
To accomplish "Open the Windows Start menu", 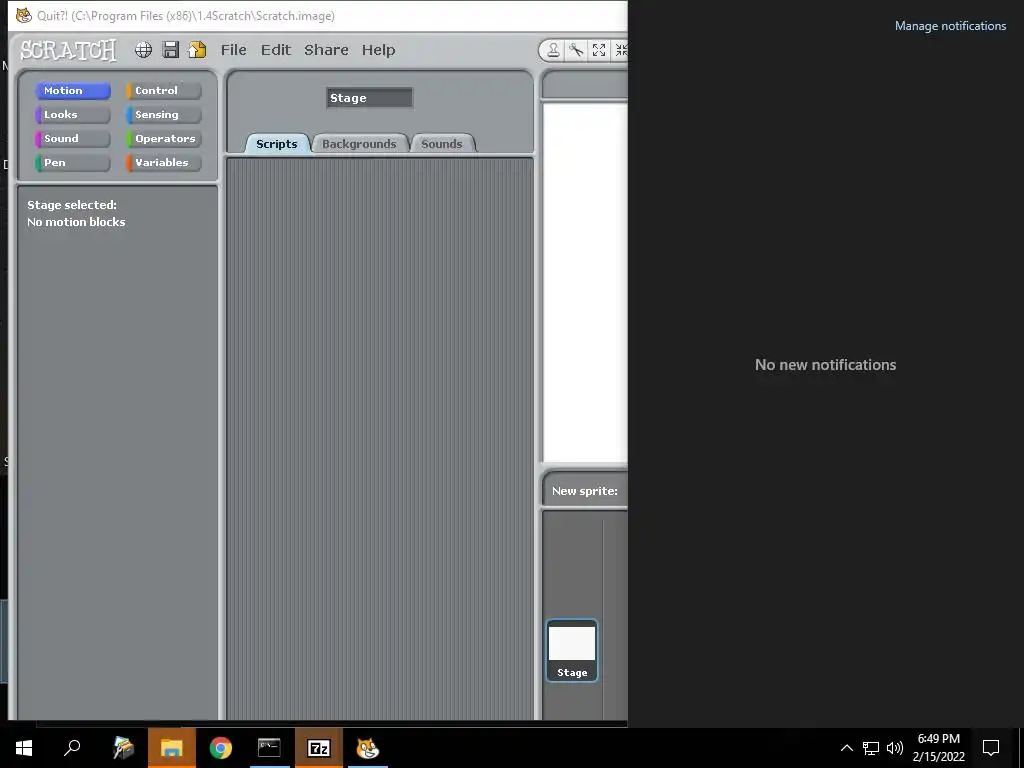I will [x=24, y=748].
